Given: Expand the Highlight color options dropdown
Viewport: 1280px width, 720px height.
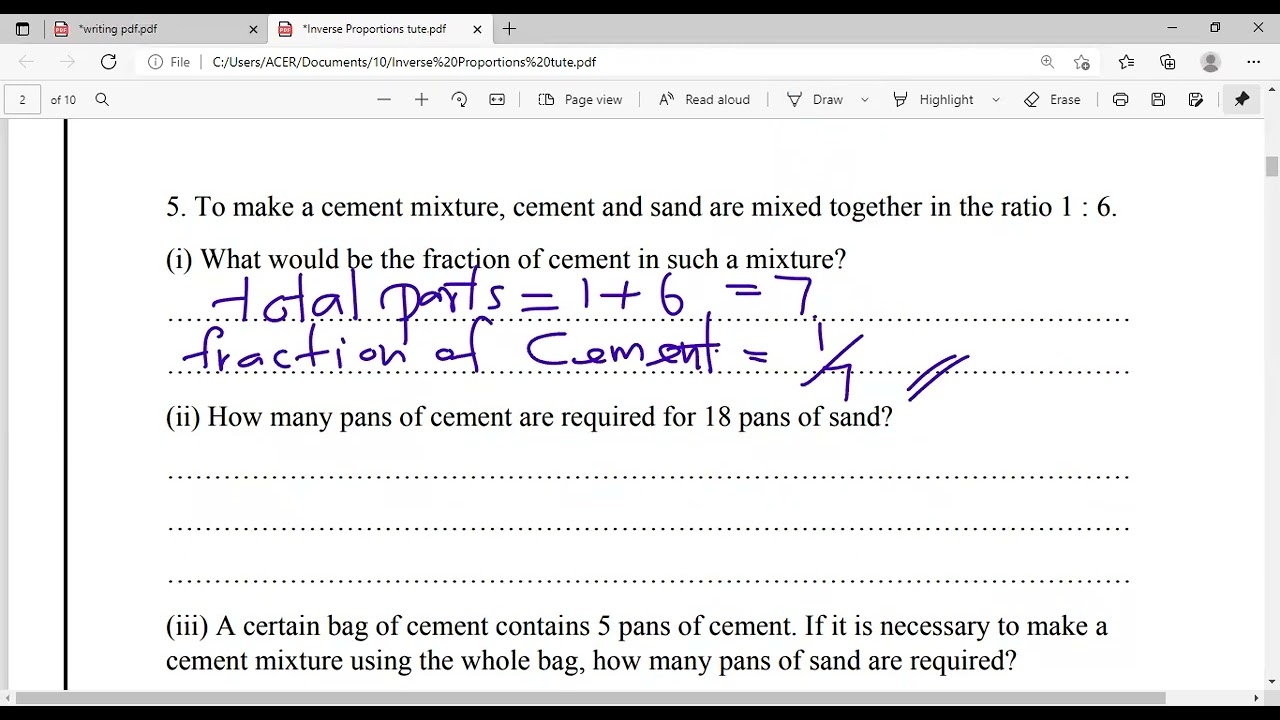Looking at the screenshot, I should tap(995, 99).
